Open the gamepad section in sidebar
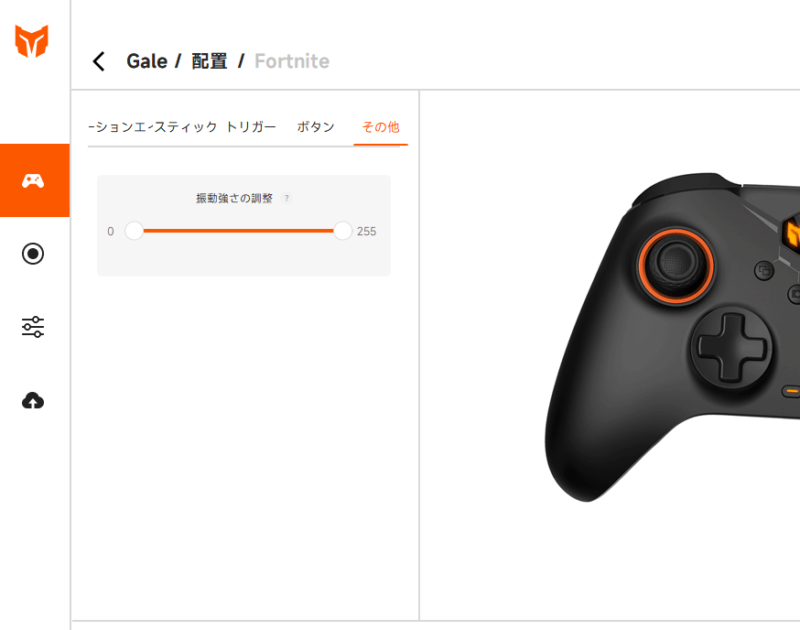Screen dimensions: 800x630 [35, 181]
